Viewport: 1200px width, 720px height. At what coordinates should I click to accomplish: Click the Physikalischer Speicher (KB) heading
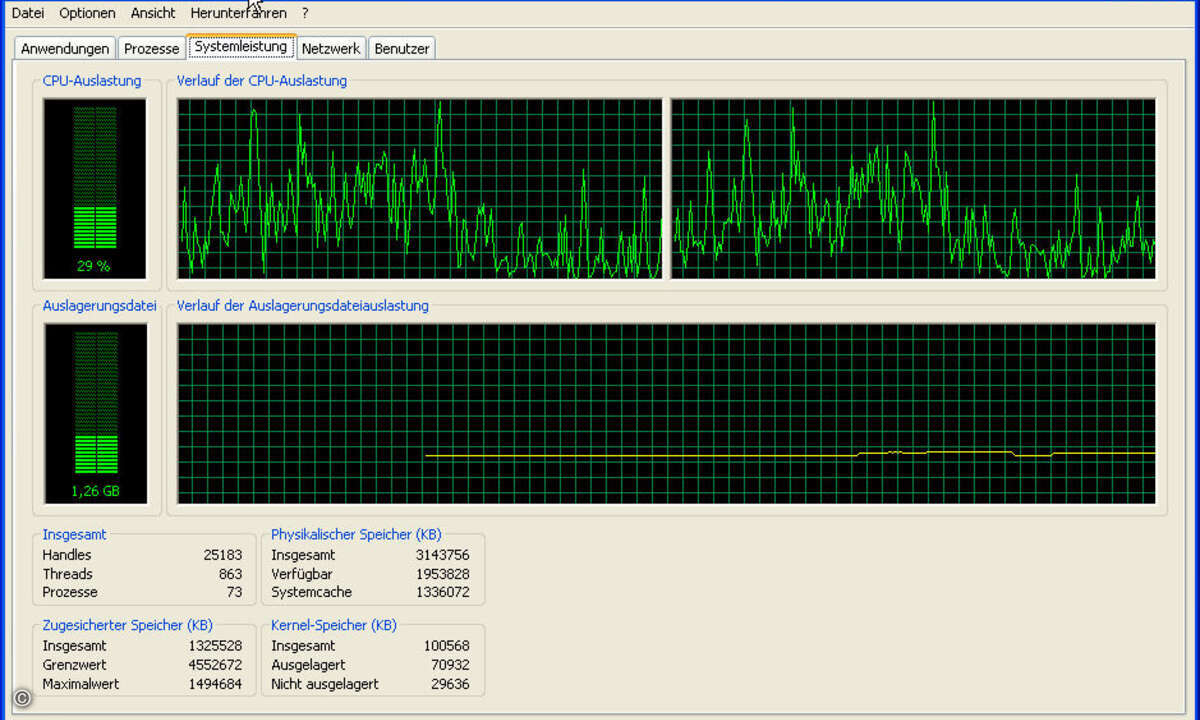[356, 535]
